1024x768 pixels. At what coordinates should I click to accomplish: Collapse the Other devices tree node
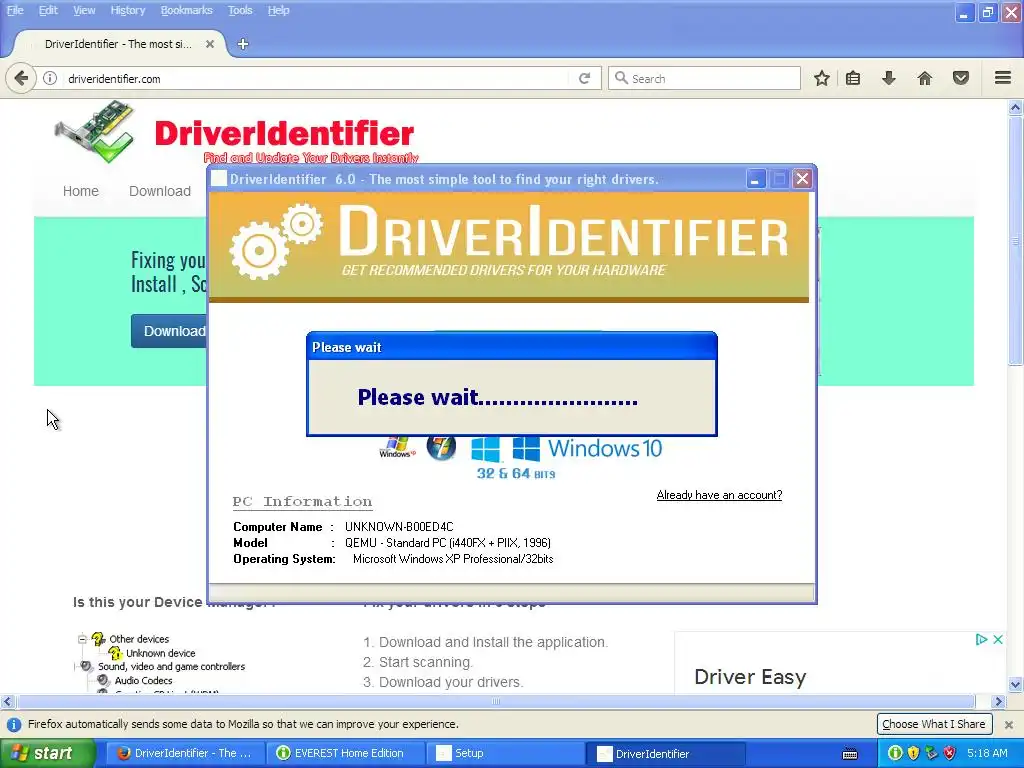(x=82, y=639)
